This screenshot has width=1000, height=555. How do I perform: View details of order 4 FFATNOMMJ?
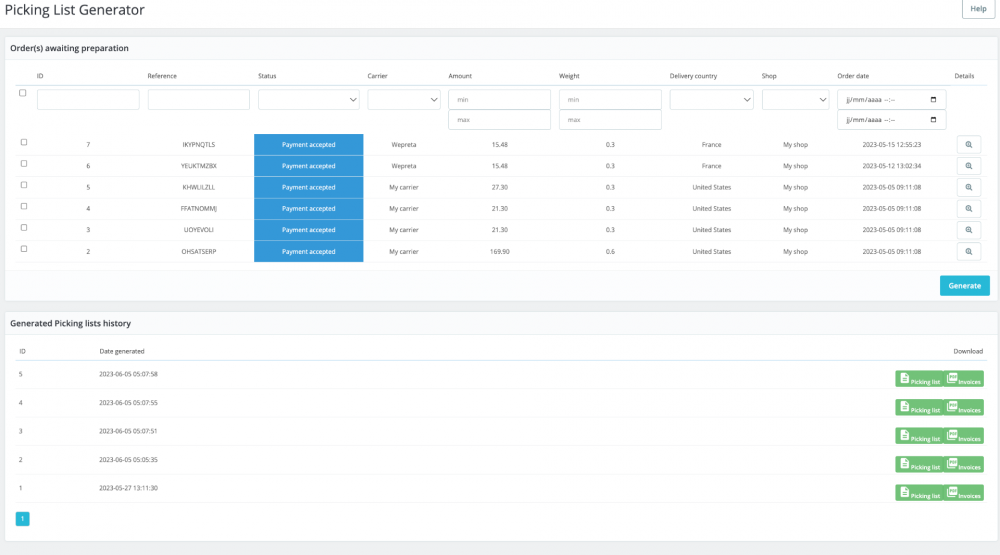pyautogui.click(x=968, y=209)
